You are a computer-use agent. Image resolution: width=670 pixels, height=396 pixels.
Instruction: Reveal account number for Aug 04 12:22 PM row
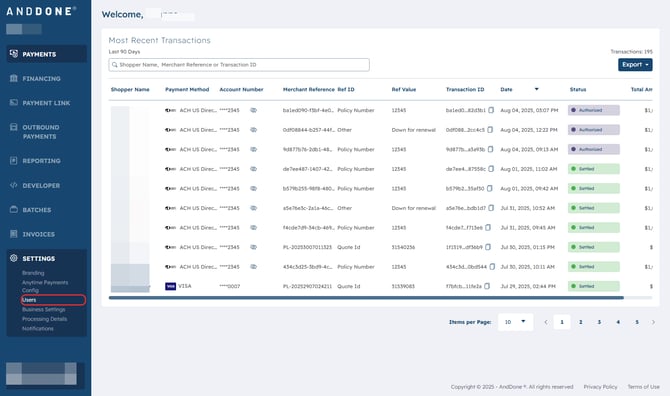tap(253, 130)
